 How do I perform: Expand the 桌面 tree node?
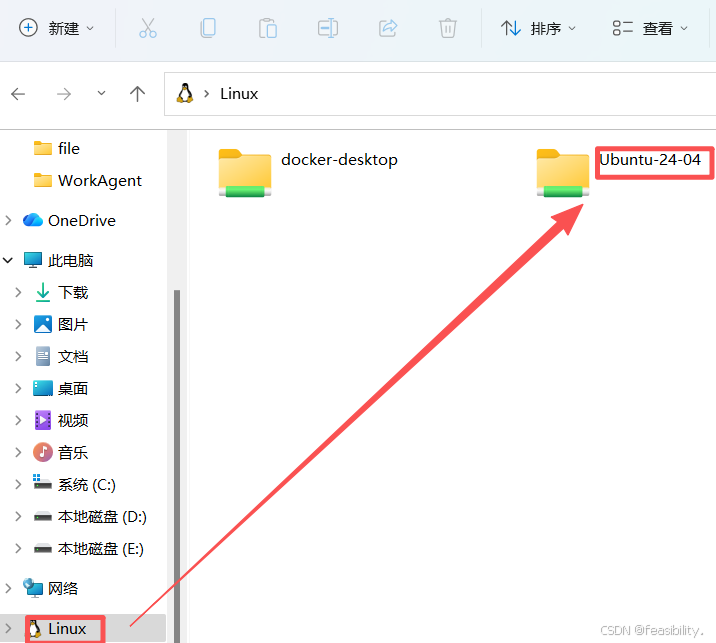pyautogui.click(x=18, y=389)
